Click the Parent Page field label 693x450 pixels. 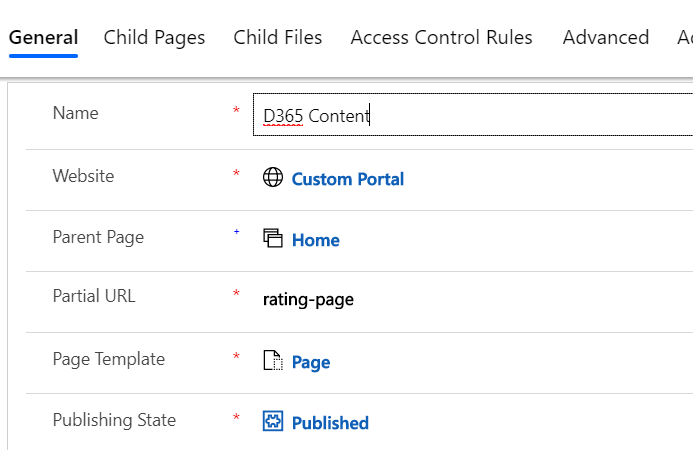98,237
